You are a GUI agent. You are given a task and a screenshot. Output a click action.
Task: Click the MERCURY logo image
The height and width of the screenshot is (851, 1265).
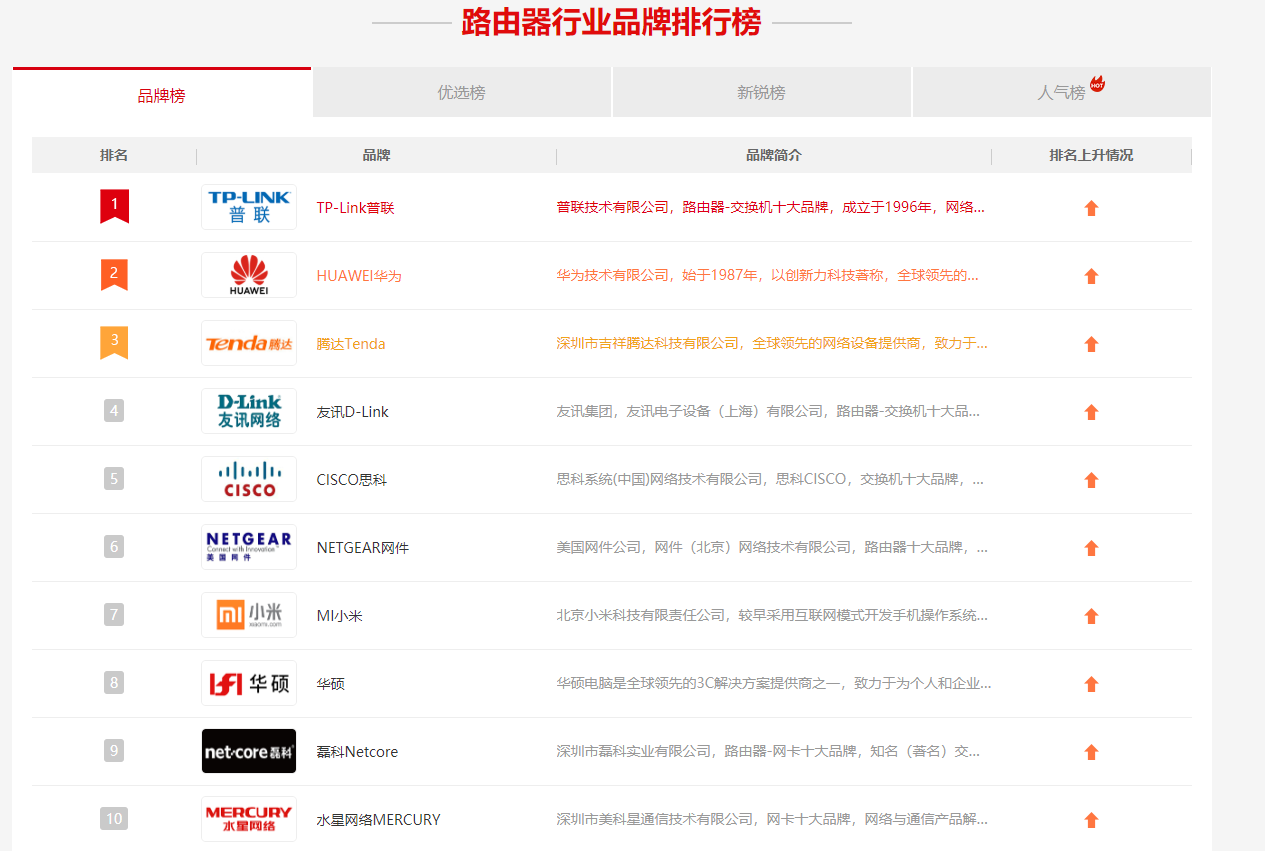248,819
